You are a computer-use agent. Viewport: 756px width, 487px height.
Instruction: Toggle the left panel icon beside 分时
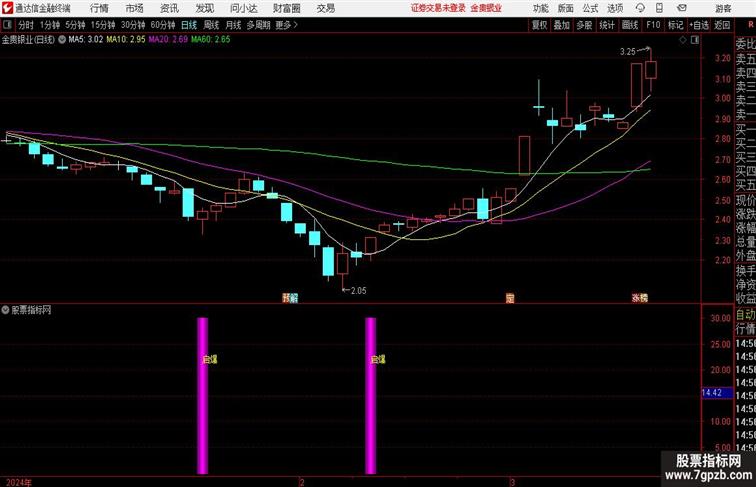(7, 25)
